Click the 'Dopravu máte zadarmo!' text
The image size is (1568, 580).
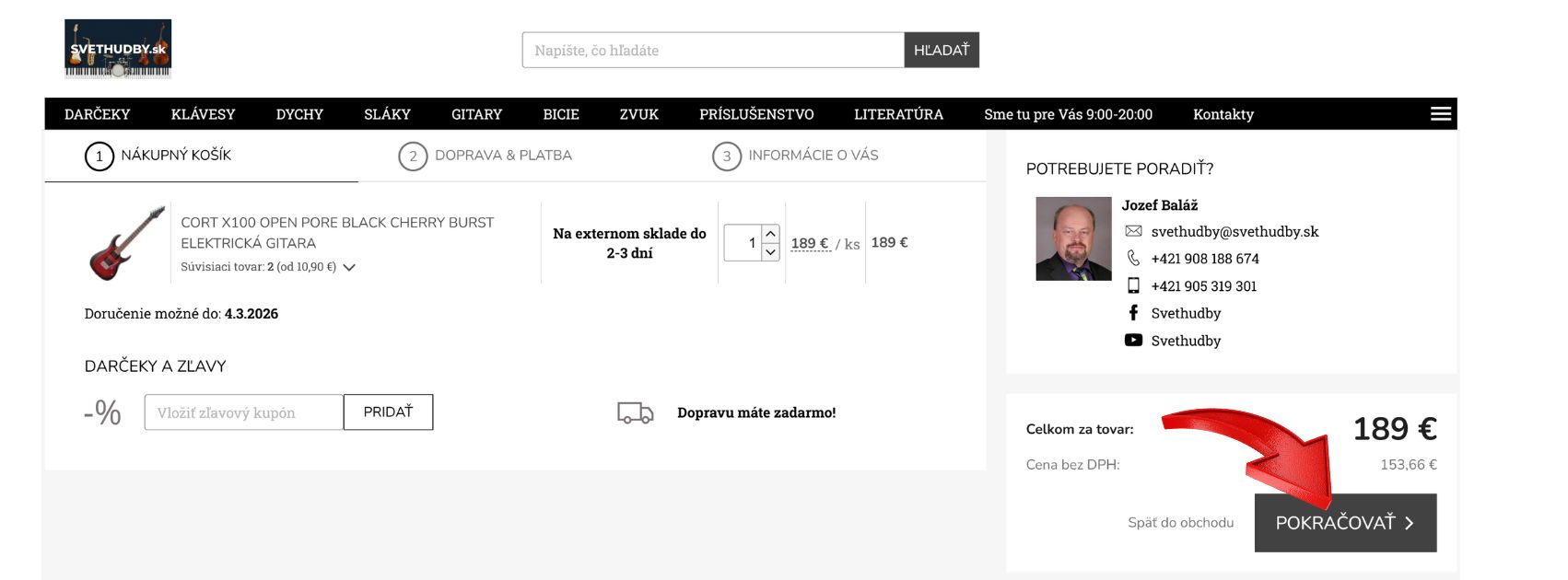tap(756, 412)
